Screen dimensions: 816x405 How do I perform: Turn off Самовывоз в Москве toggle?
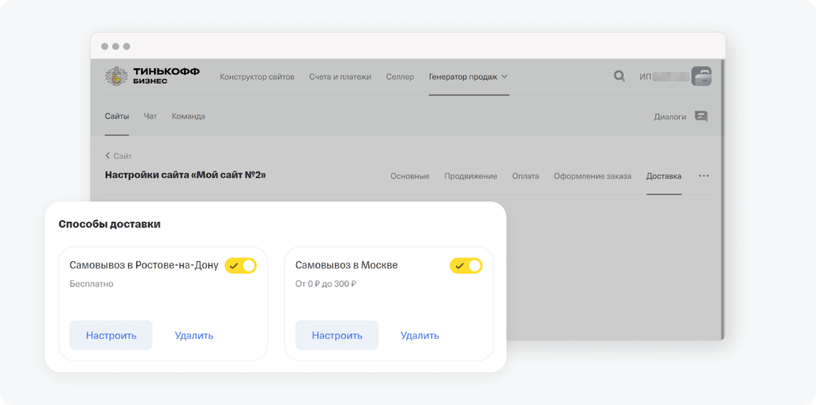467,265
